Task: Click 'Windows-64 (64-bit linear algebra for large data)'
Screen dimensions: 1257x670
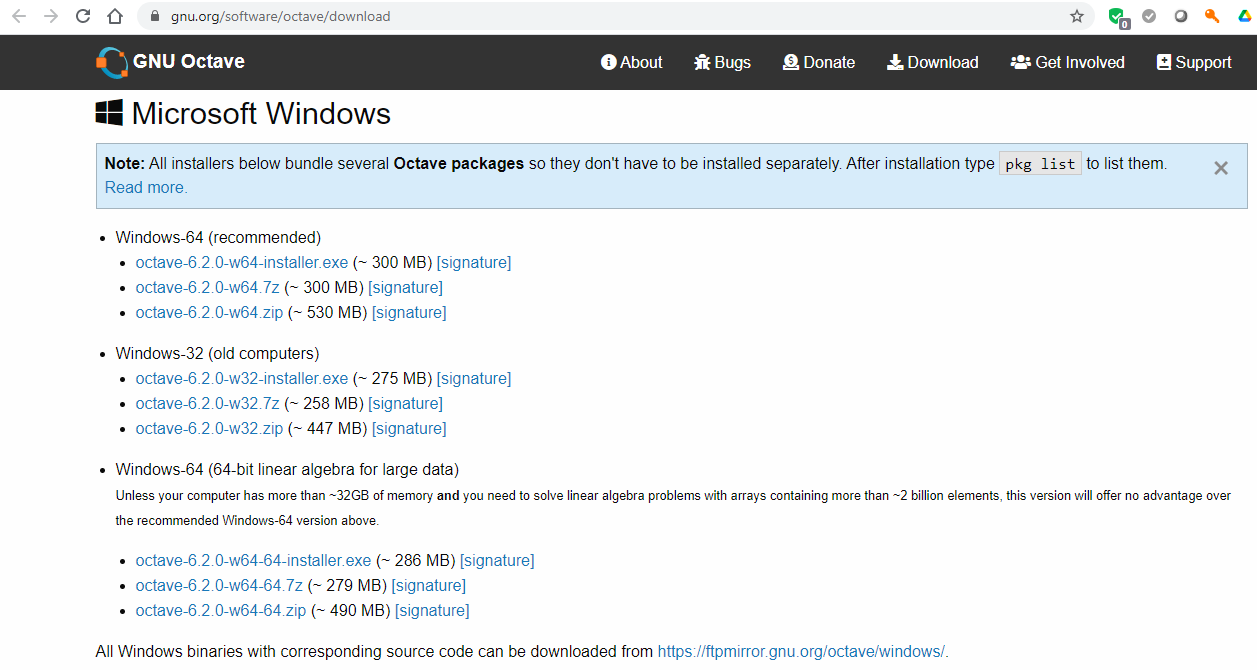Action: click(287, 470)
